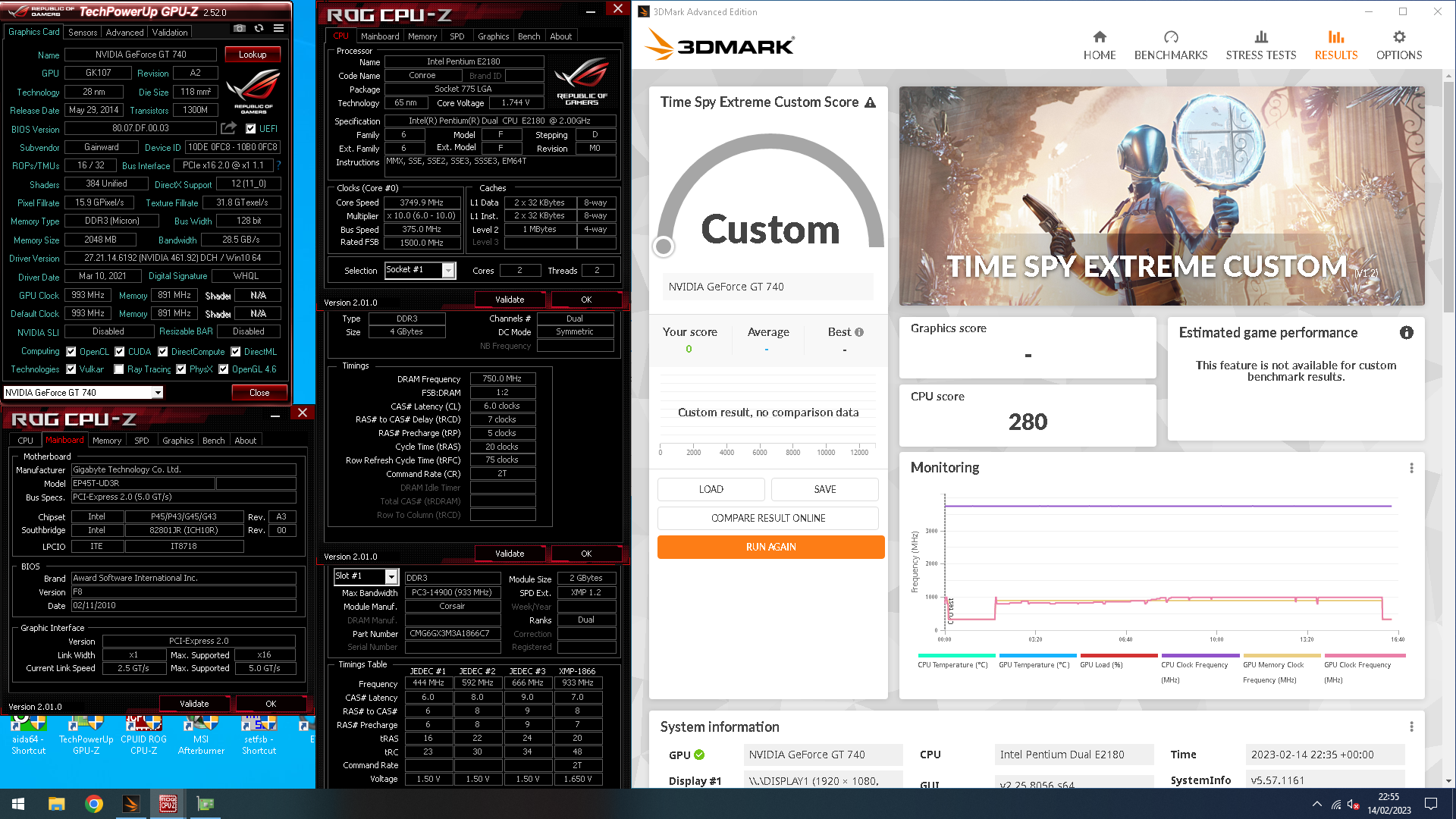
Task: Toggle the Ray Tracing checkbox
Action: (x=119, y=369)
